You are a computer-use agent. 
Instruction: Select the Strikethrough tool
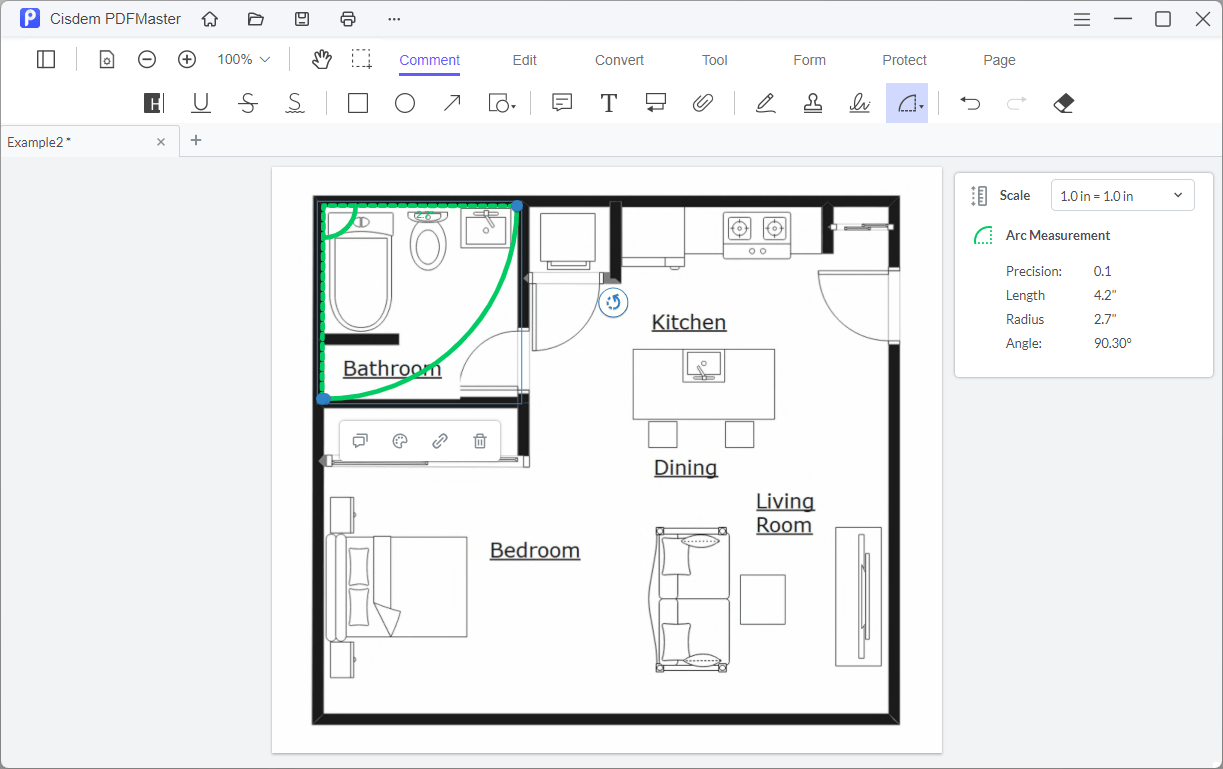(x=248, y=103)
